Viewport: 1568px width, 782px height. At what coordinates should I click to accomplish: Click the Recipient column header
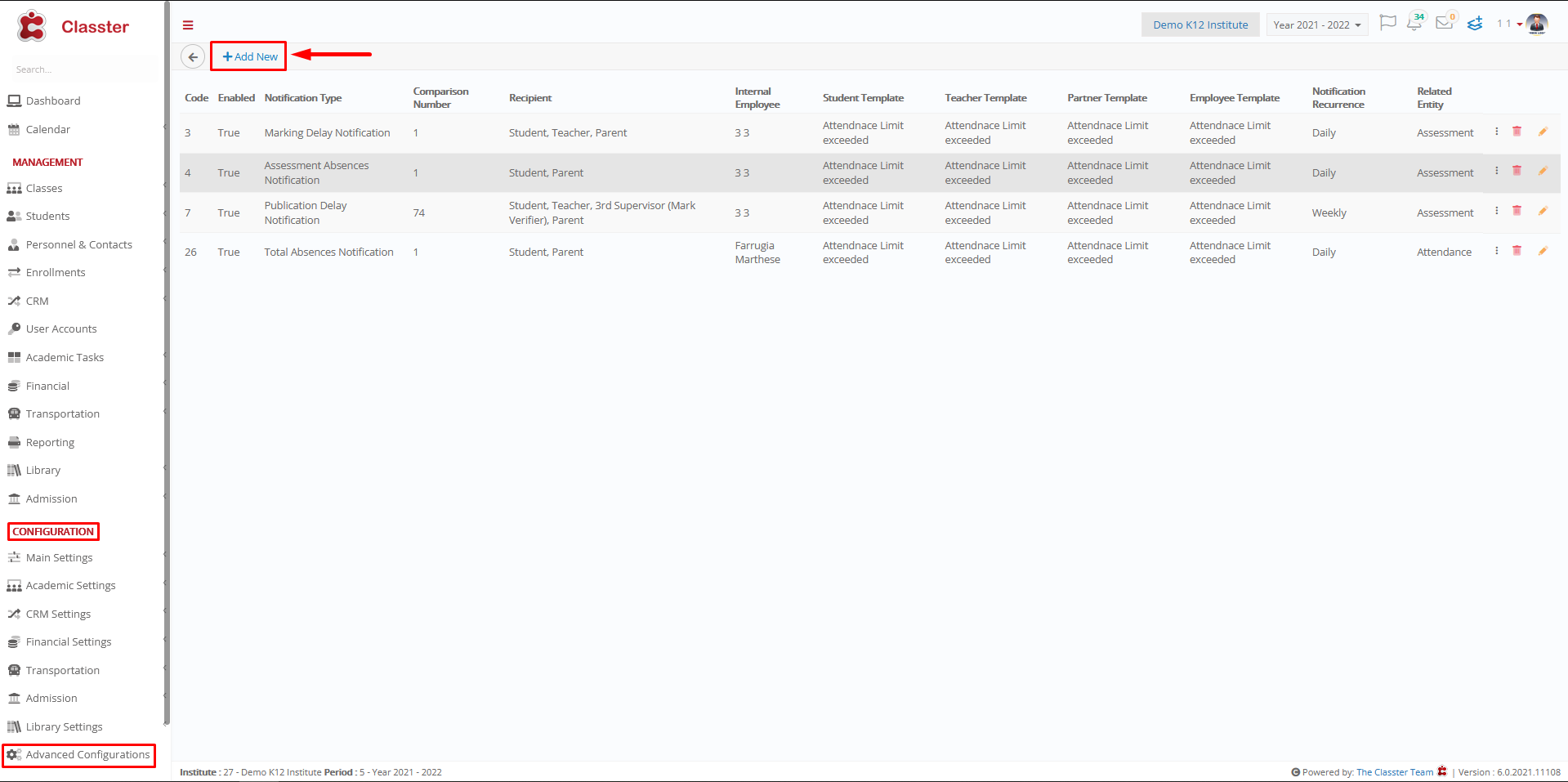tap(530, 98)
